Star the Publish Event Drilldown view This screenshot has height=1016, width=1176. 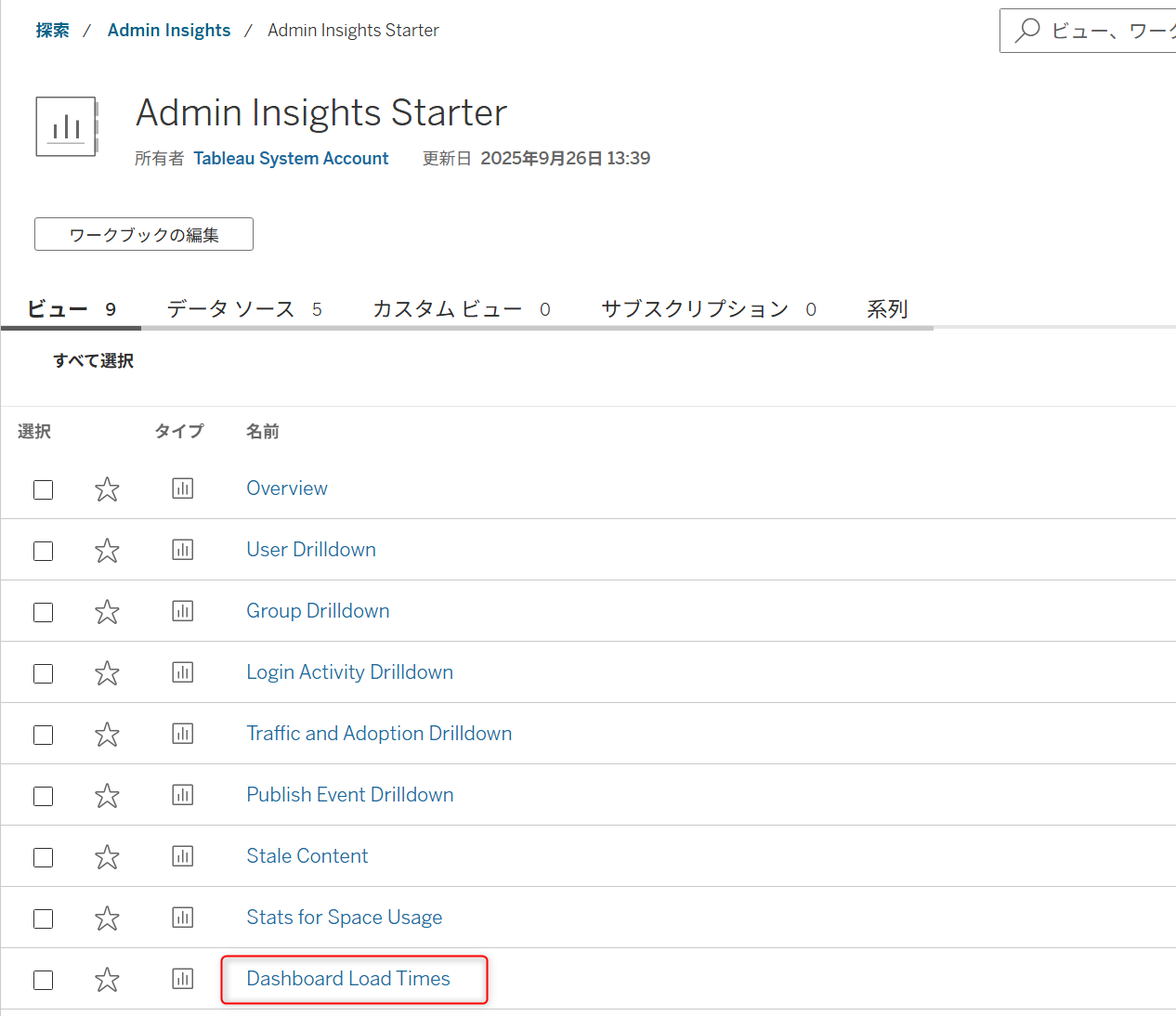107,795
